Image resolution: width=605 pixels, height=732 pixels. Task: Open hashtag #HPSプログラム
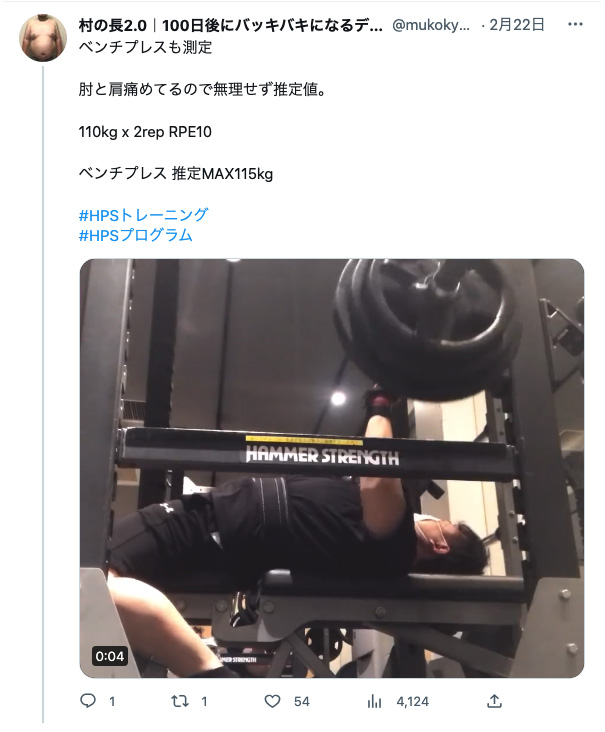coord(135,235)
